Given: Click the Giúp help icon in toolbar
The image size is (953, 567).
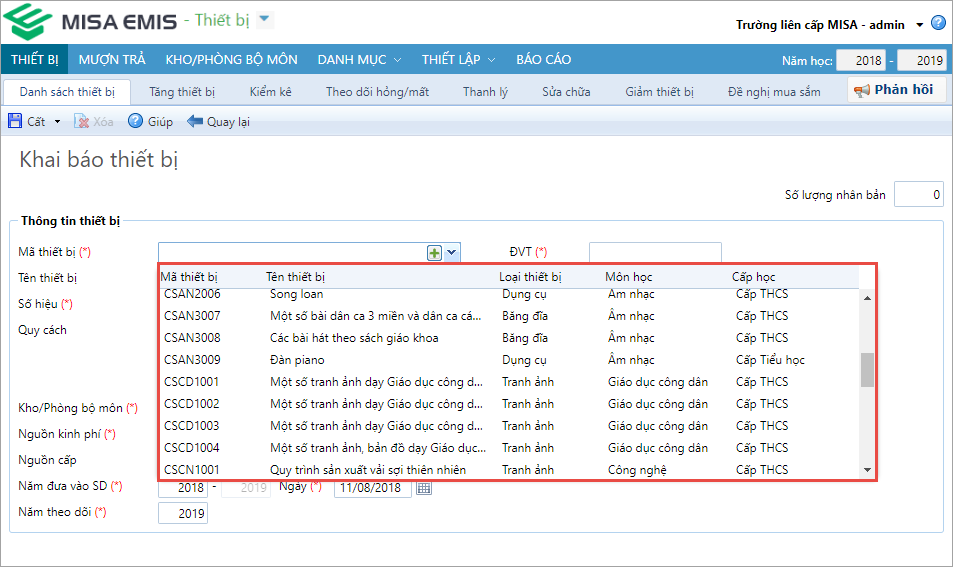Looking at the screenshot, I should 136,122.
